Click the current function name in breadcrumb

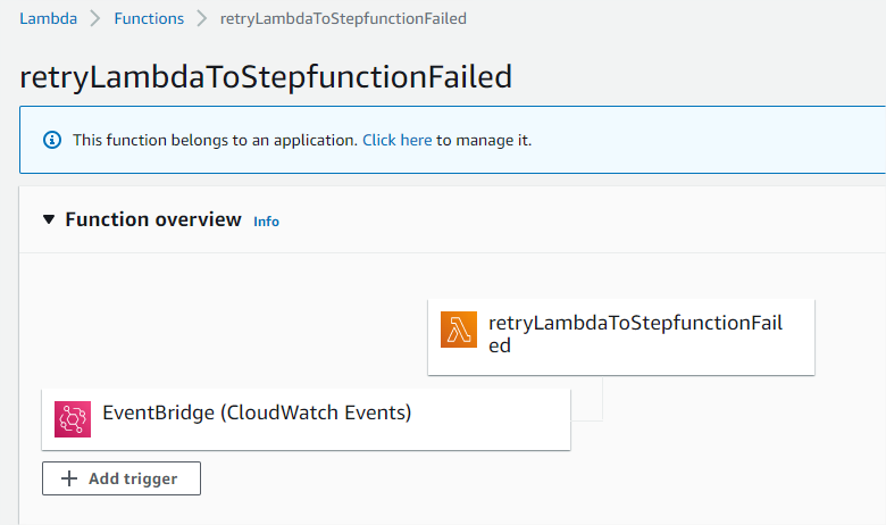click(x=343, y=19)
